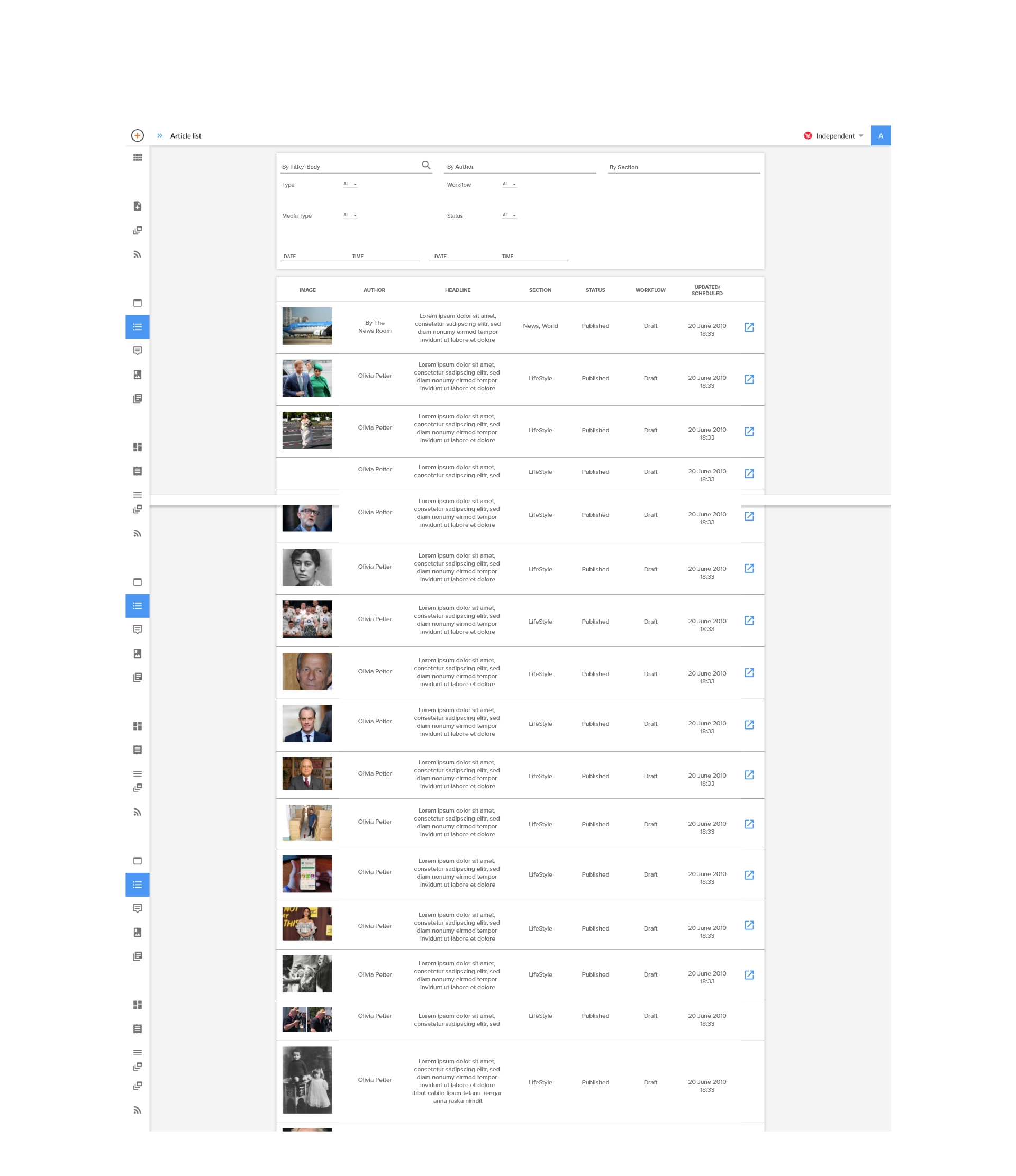Click the orange plus create button
The image size is (1016, 1176).
(138, 135)
